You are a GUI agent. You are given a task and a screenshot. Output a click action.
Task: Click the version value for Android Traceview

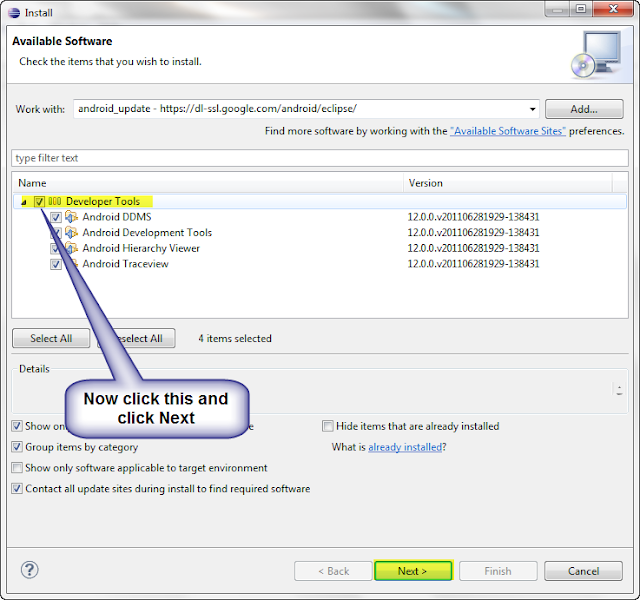pos(473,264)
